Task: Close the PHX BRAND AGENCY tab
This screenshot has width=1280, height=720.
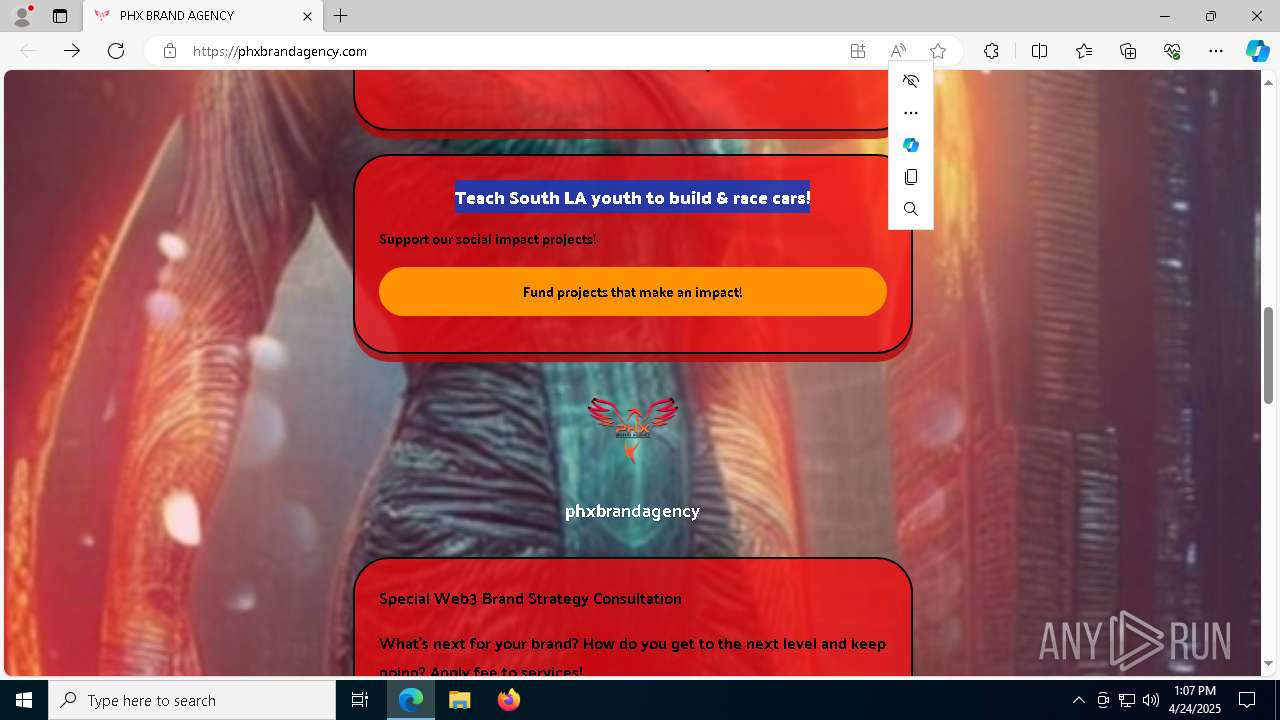Action: (x=308, y=16)
